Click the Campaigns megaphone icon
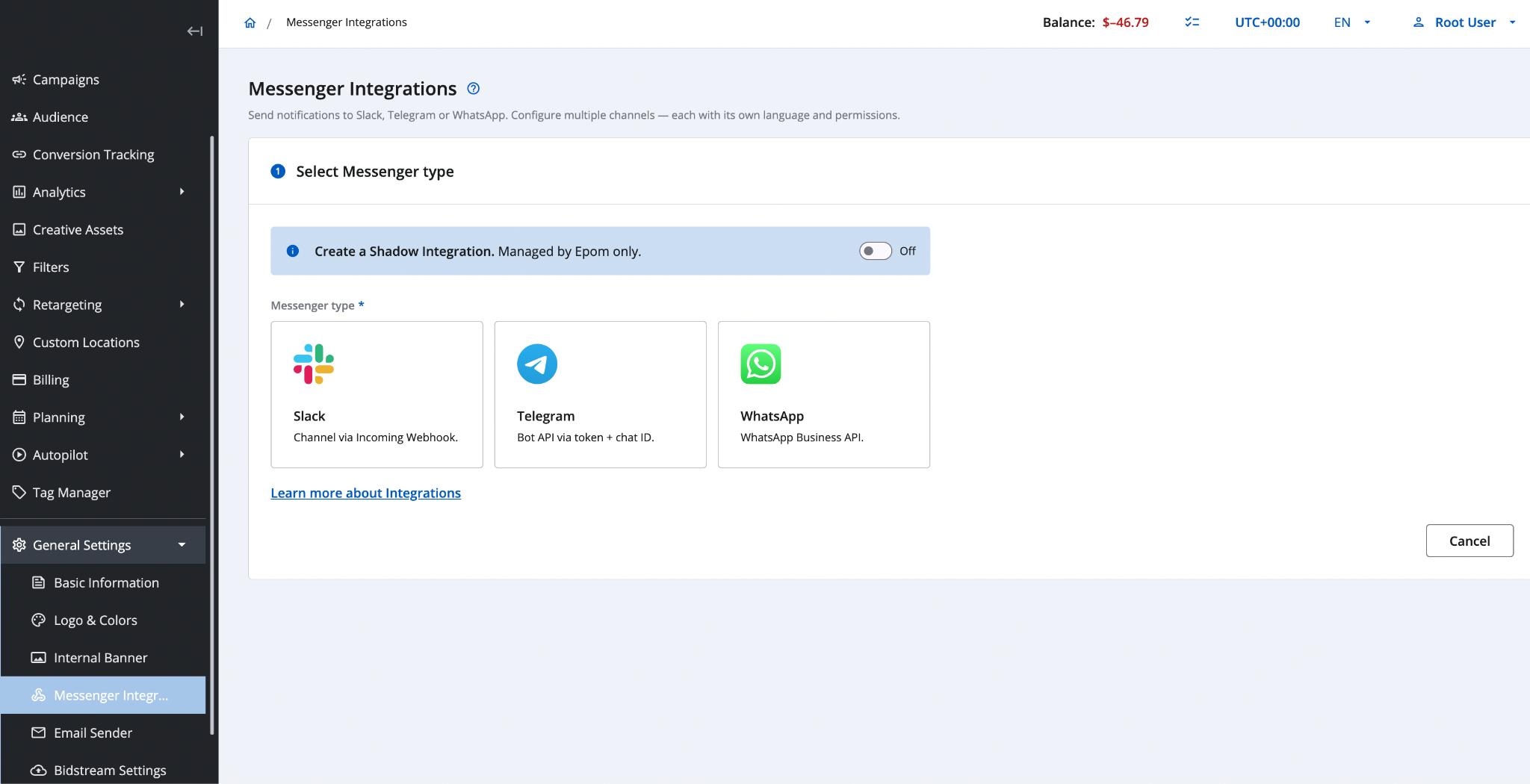Image resolution: width=1530 pixels, height=784 pixels. (19, 79)
